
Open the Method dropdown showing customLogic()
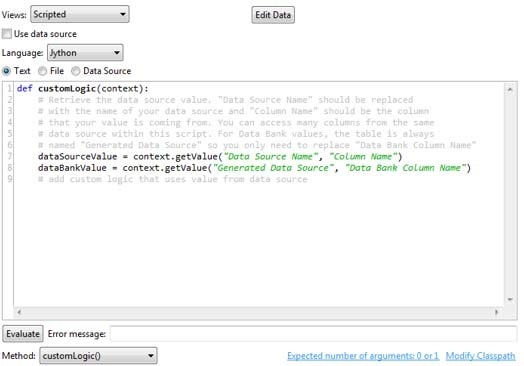pyautogui.click(x=98, y=356)
